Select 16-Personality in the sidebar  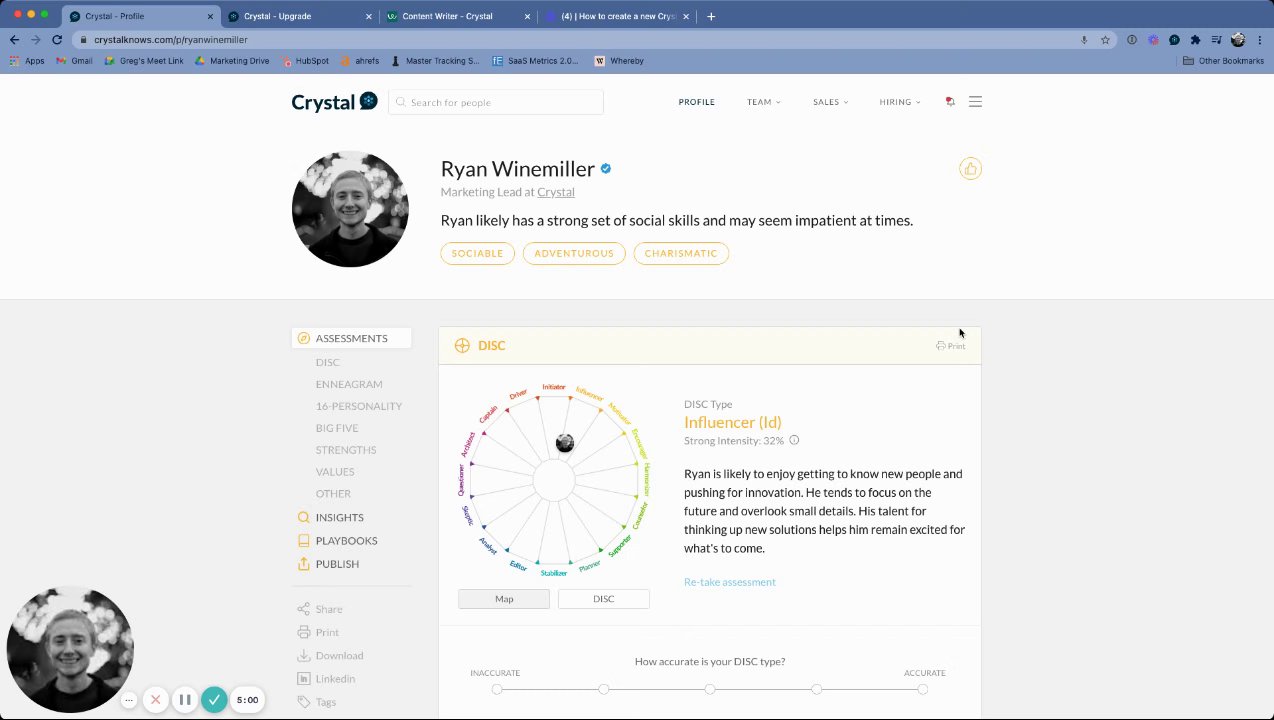[359, 406]
